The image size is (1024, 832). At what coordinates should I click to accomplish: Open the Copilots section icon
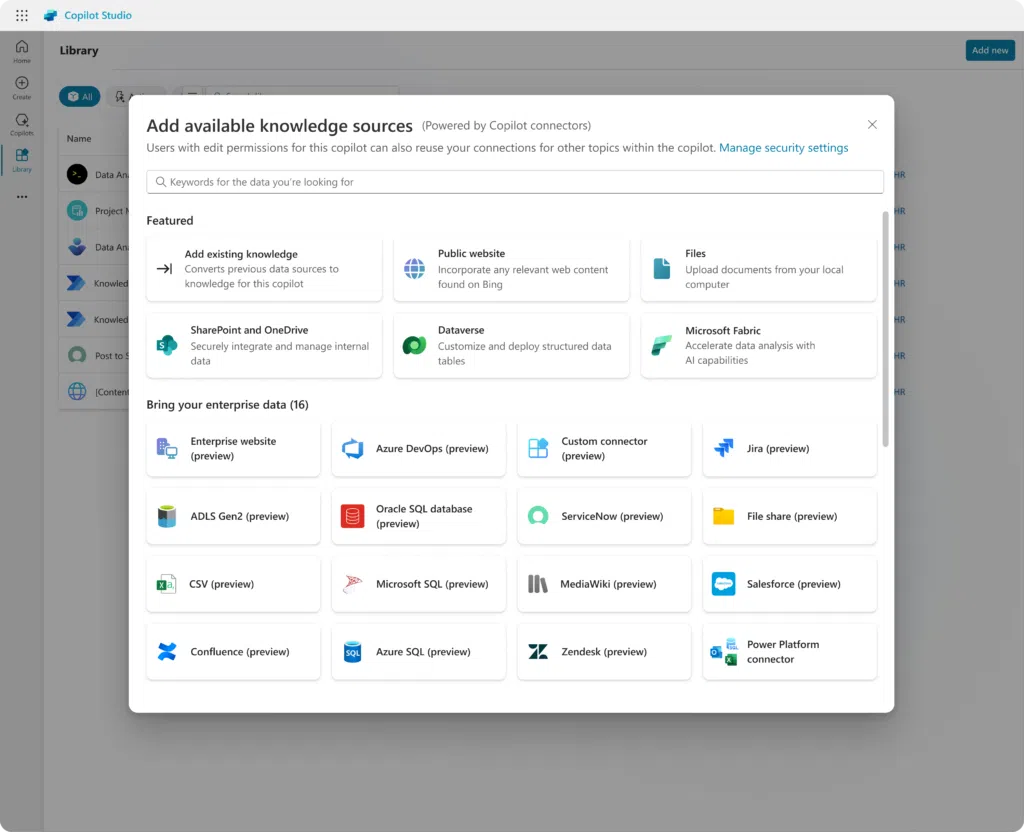(x=21, y=123)
